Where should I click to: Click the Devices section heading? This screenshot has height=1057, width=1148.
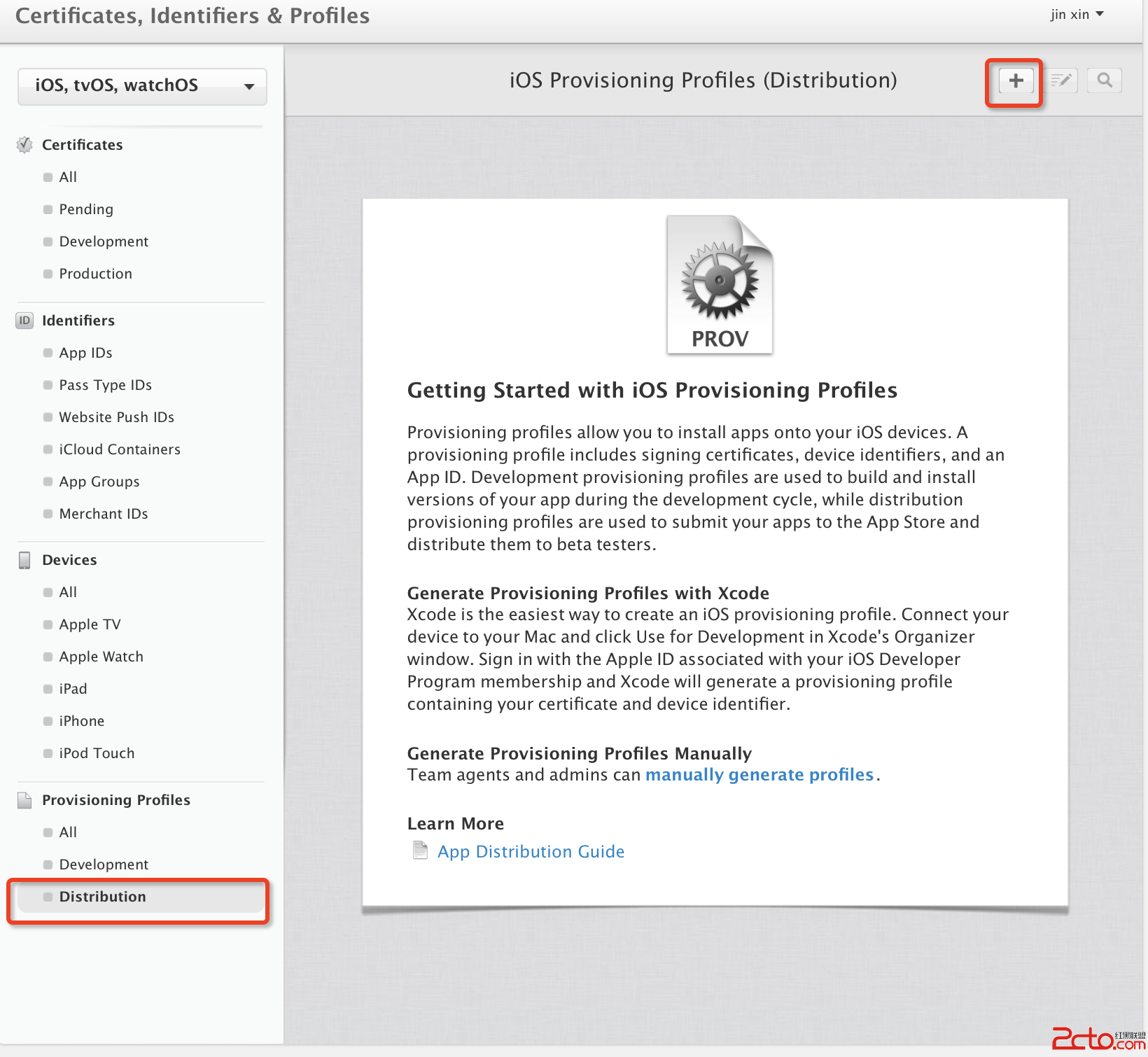(69, 560)
